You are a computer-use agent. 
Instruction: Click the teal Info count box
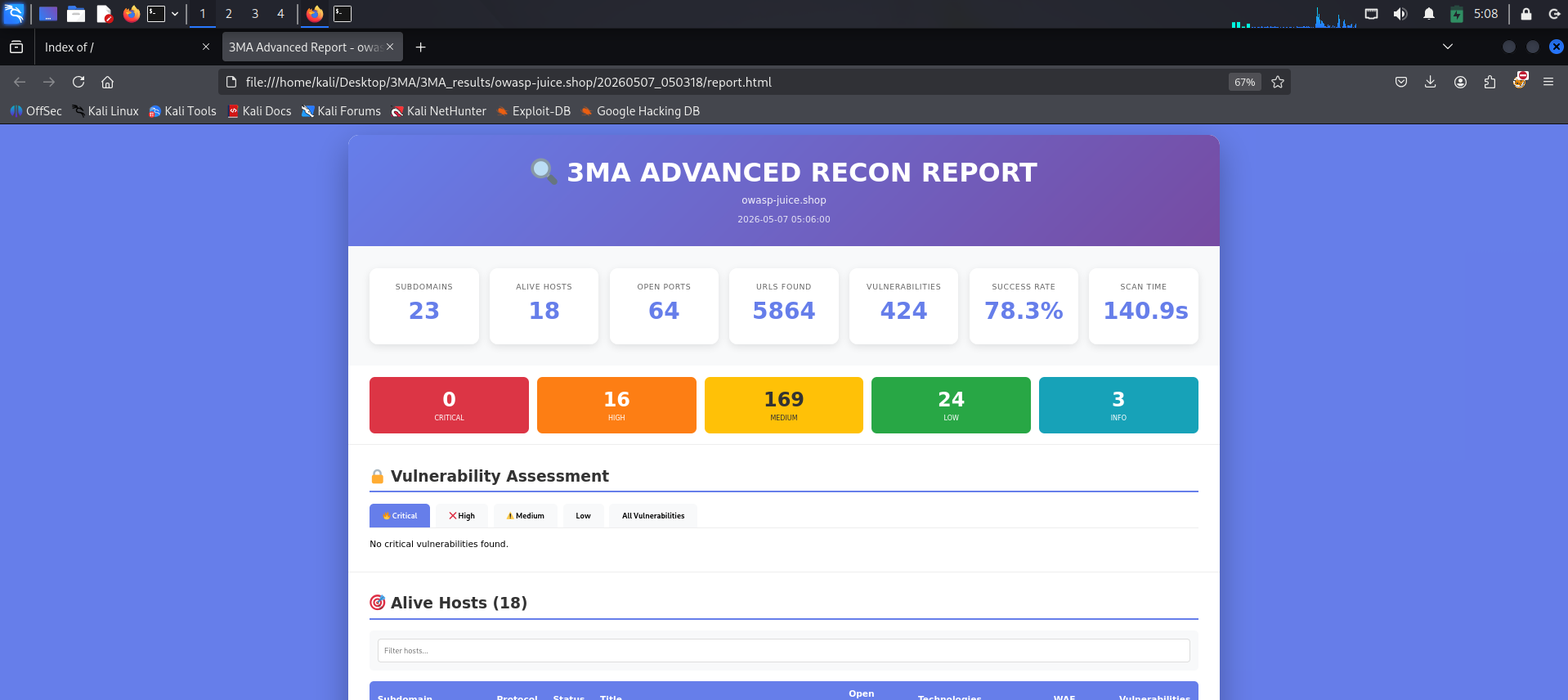click(1118, 405)
